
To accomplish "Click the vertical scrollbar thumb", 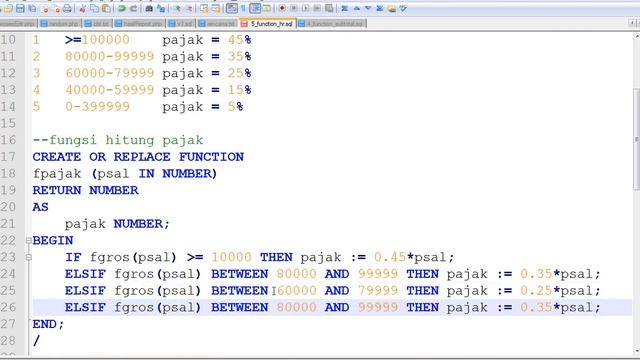I will (x=636, y=139).
